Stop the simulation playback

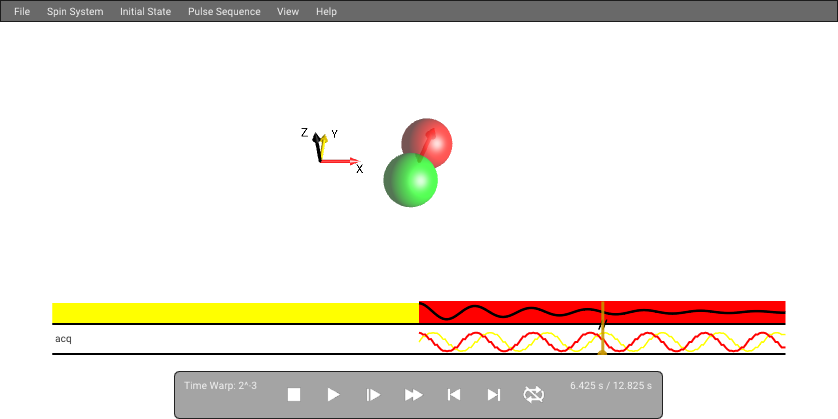(294, 395)
